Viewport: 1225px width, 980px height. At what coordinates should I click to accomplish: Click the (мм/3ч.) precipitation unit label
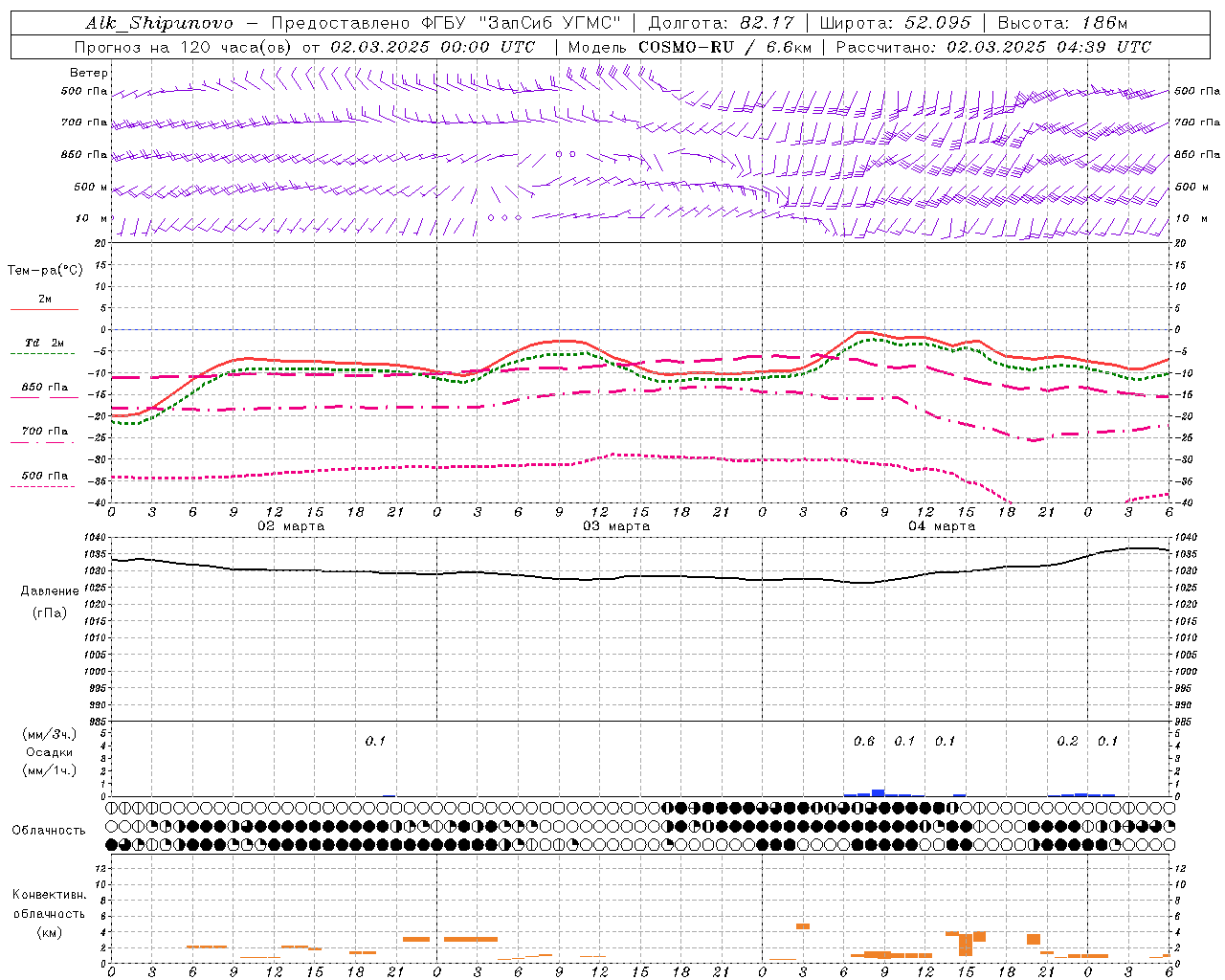click(49, 734)
